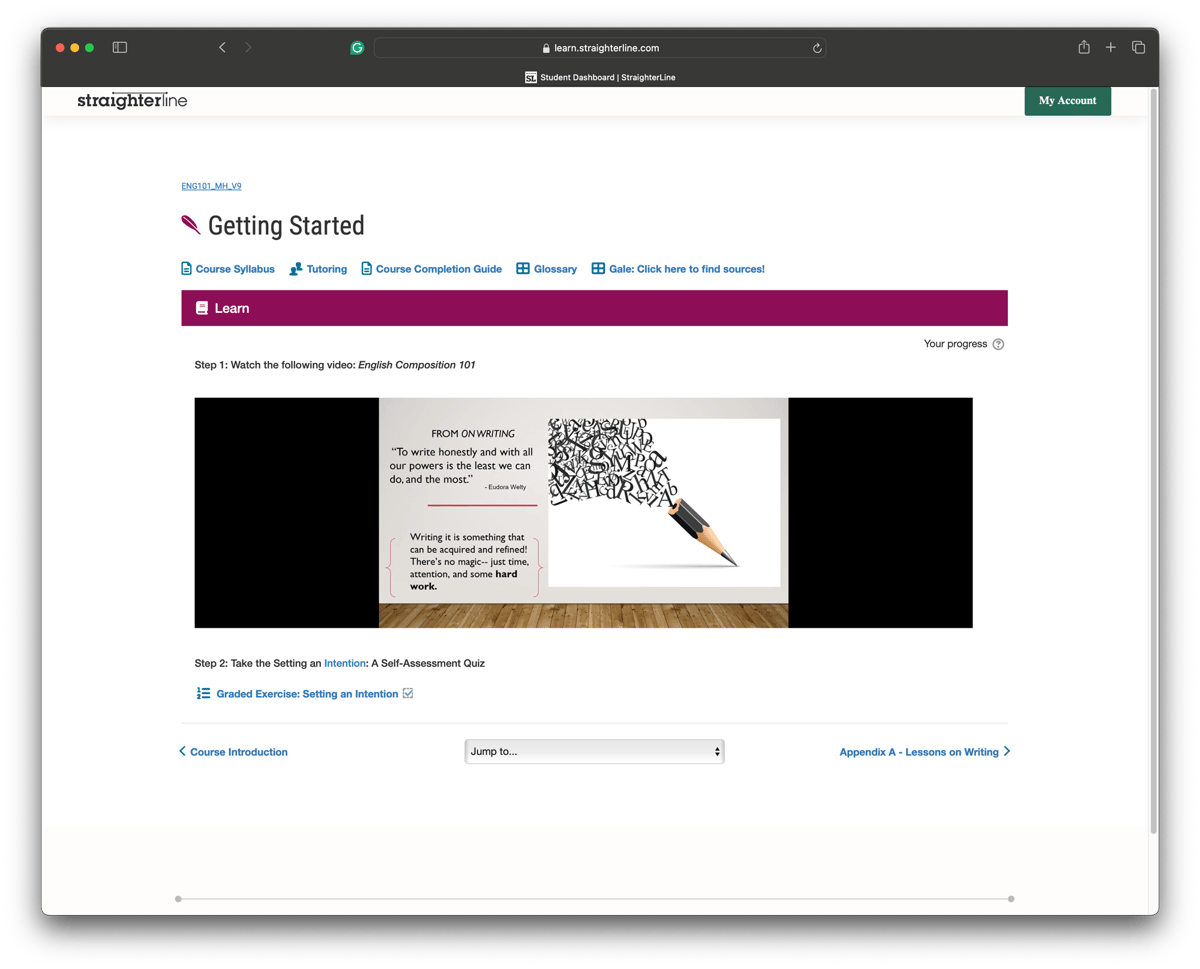Click the pink quill icon beside Getting Started

190,224
